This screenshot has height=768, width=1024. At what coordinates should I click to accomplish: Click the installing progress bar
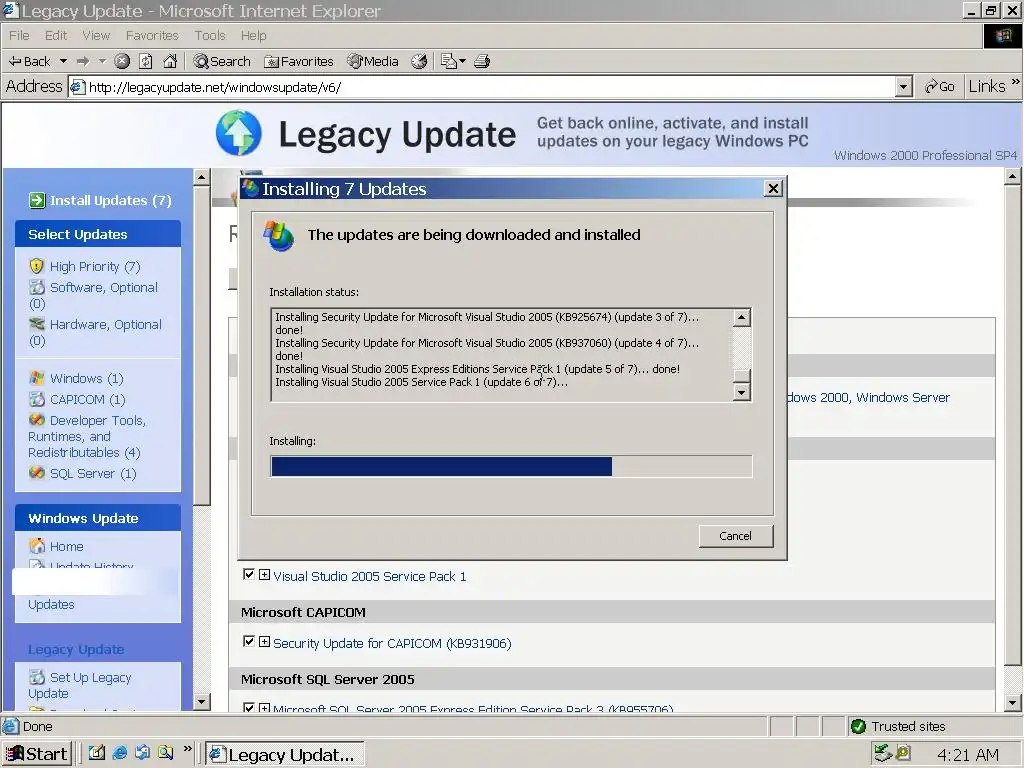pyautogui.click(x=511, y=466)
